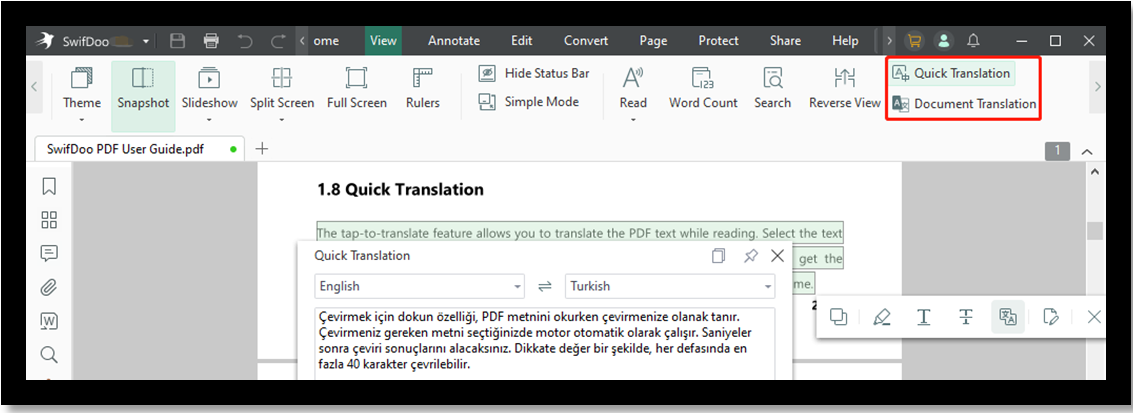Open the page Thumbnails sidebar panel
Viewport: 1133px width, 413px height.
tap(49, 220)
